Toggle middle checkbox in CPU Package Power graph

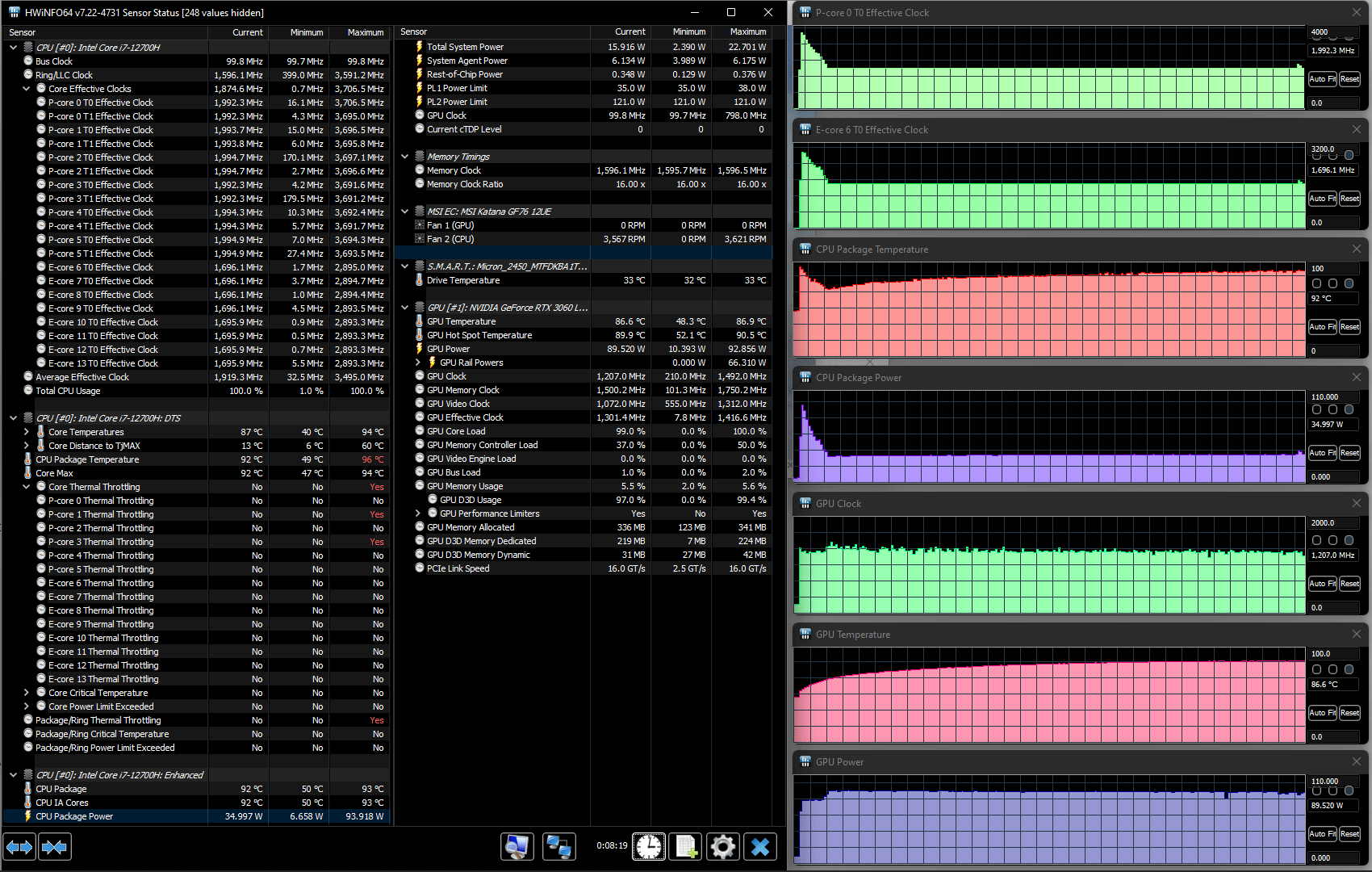pyautogui.click(x=1333, y=409)
